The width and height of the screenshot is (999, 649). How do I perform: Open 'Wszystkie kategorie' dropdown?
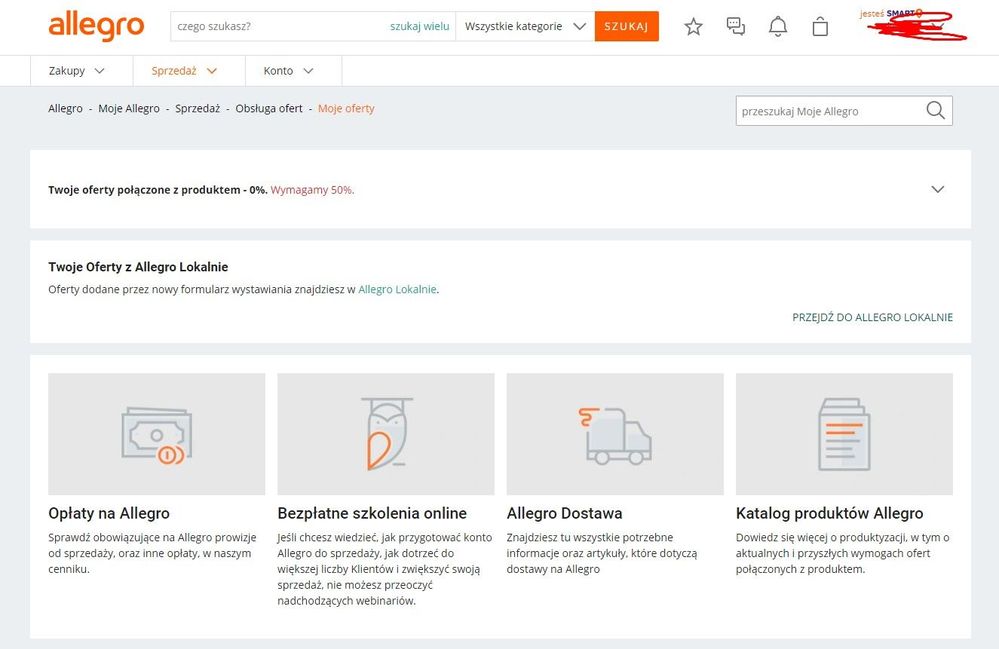(525, 26)
